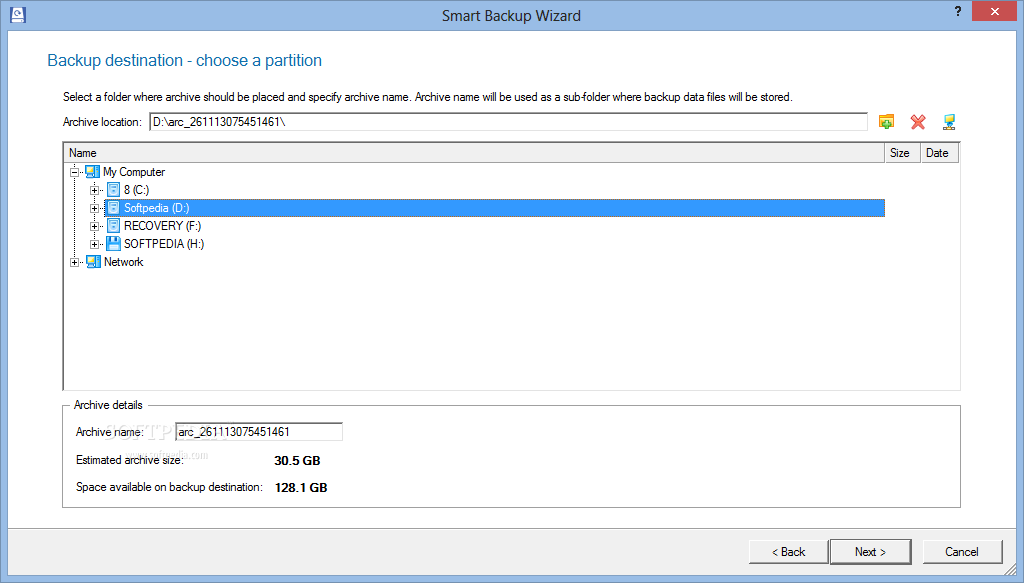
Task: Click the map network drive icon
Action: click(949, 121)
